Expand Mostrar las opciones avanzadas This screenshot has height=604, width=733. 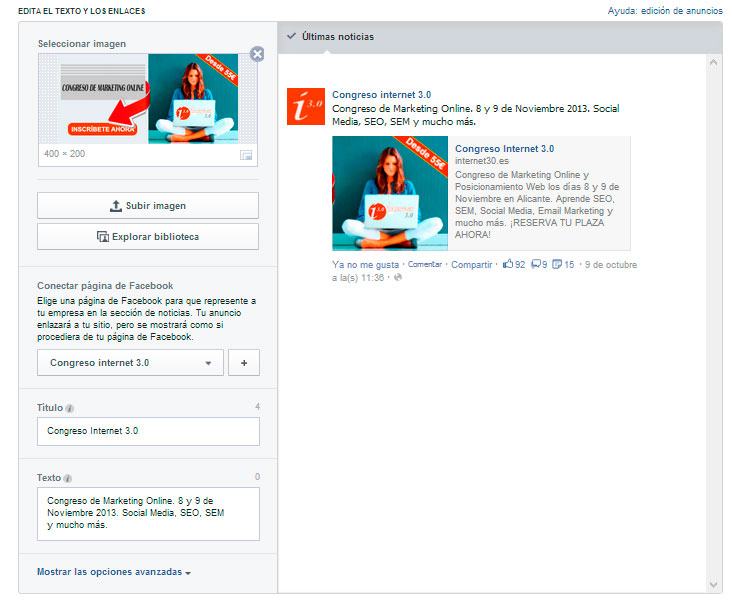(114, 572)
